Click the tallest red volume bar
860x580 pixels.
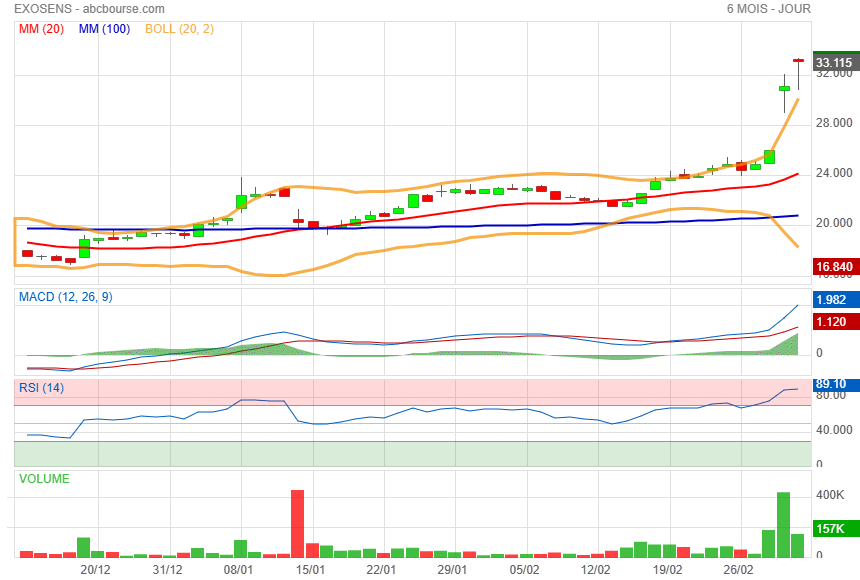(x=297, y=523)
